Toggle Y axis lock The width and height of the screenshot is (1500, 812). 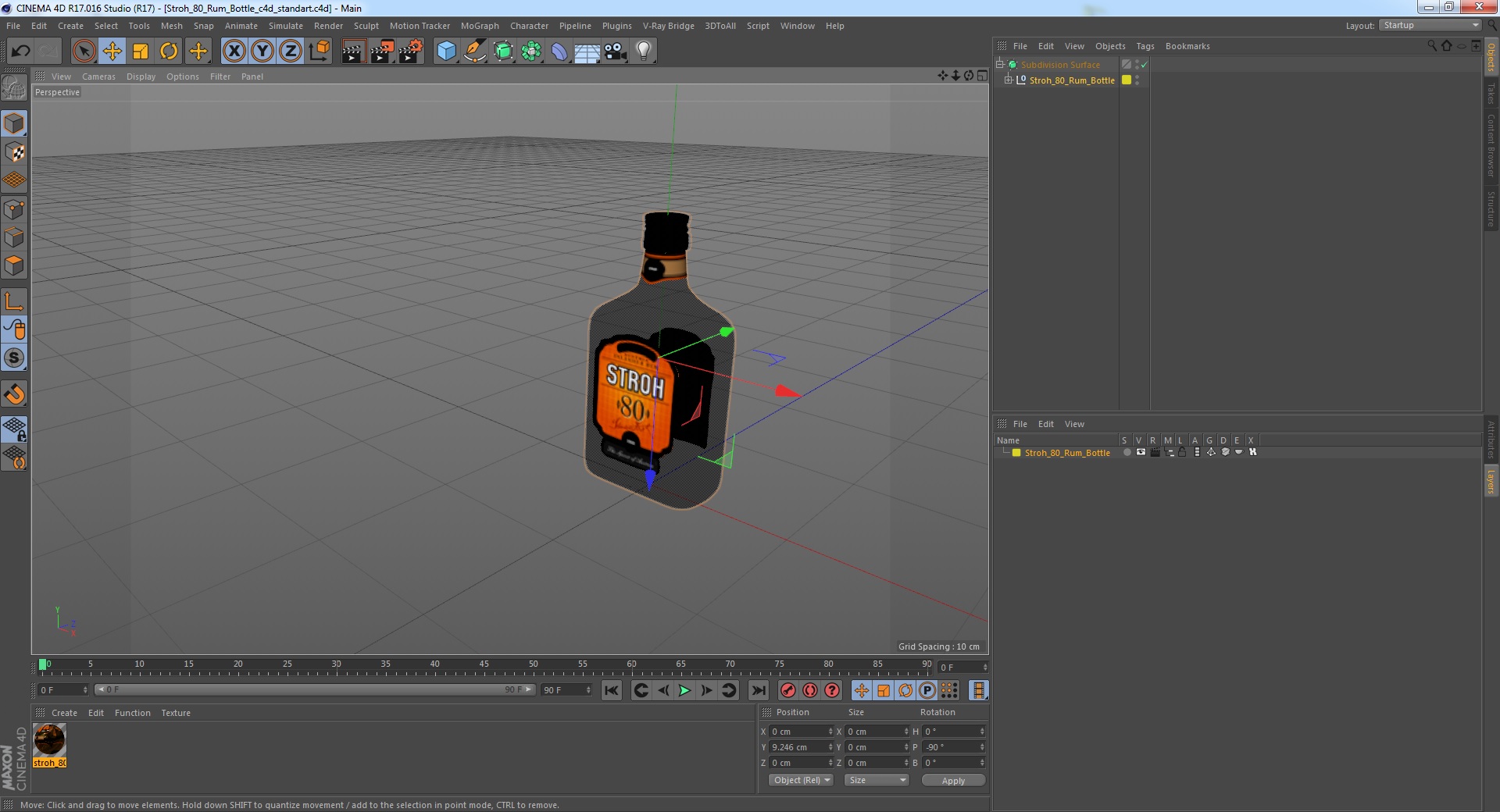click(262, 52)
